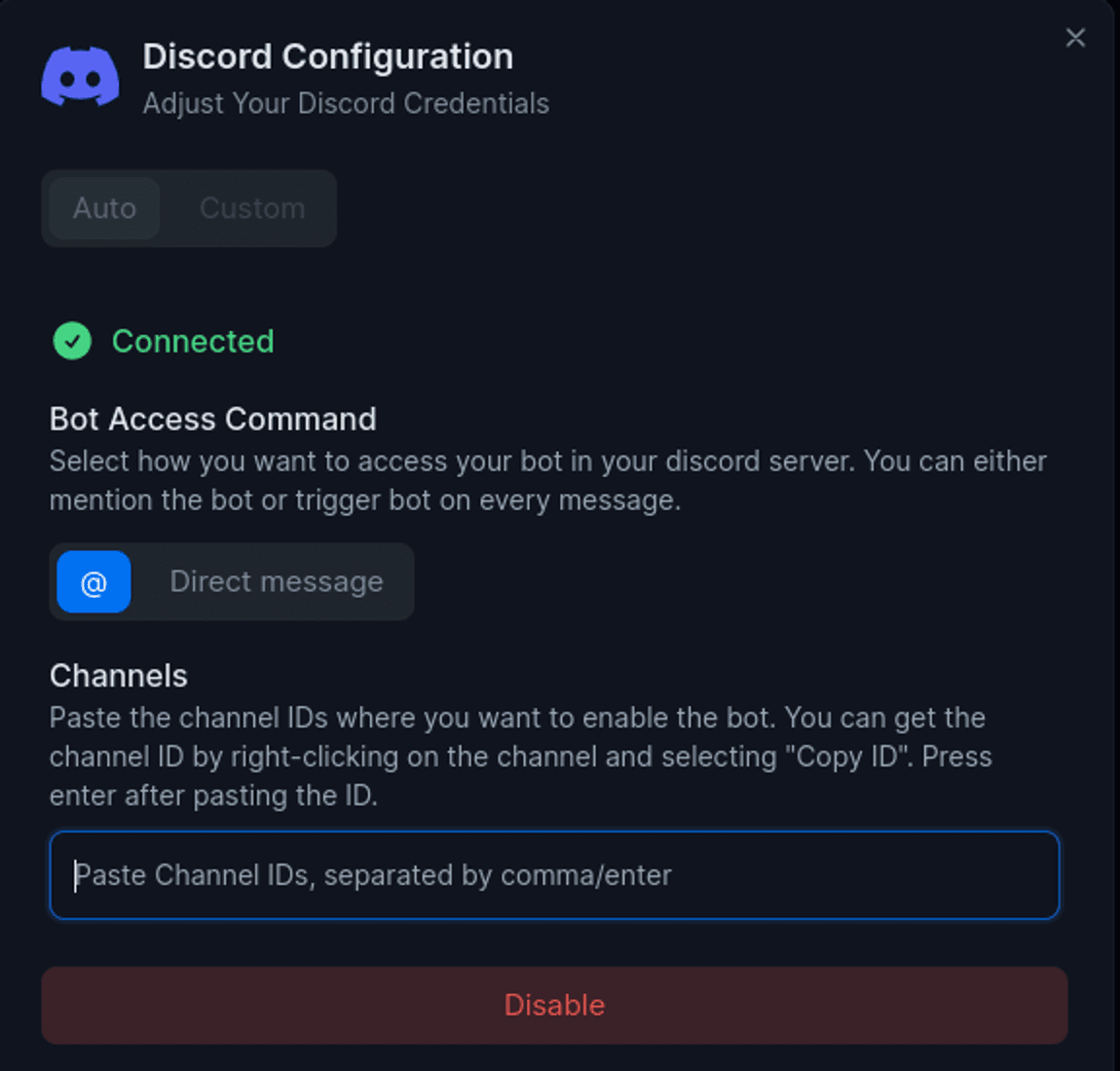
Task: Toggle bot access to Direct message mode
Action: (276, 581)
